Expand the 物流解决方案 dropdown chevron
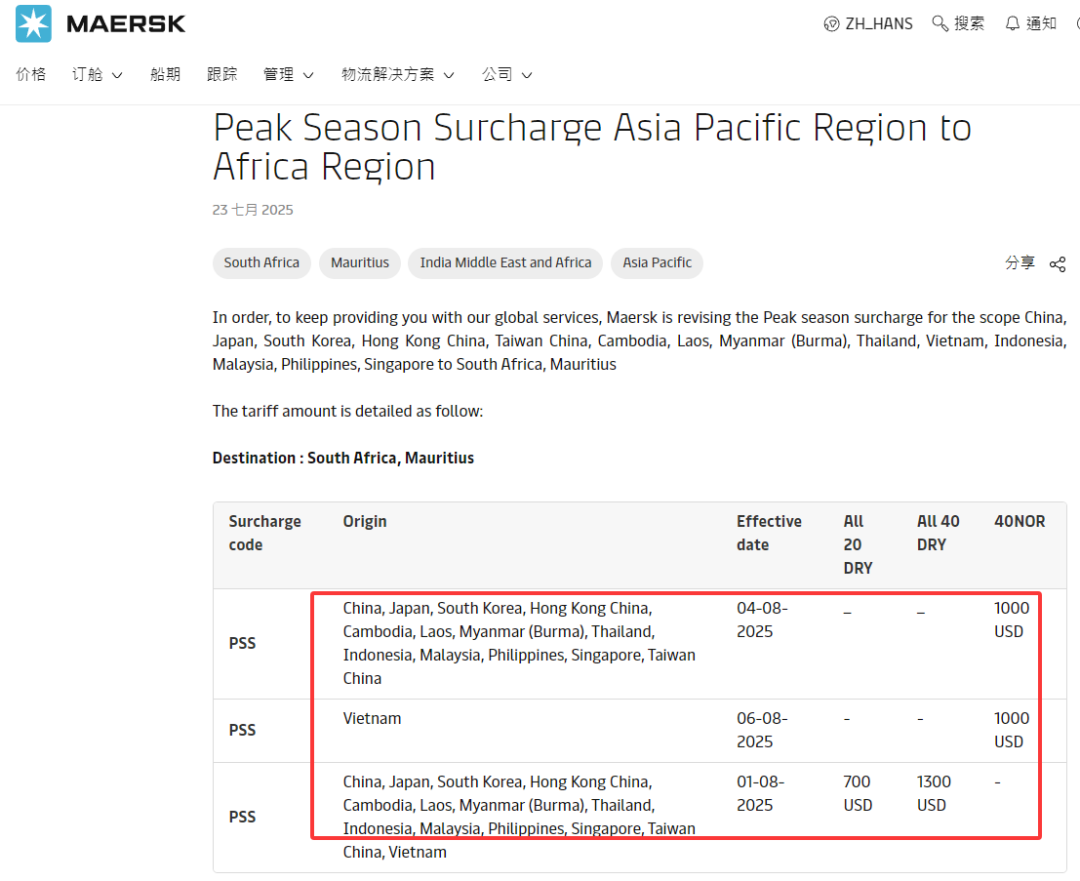 [449, 75]
